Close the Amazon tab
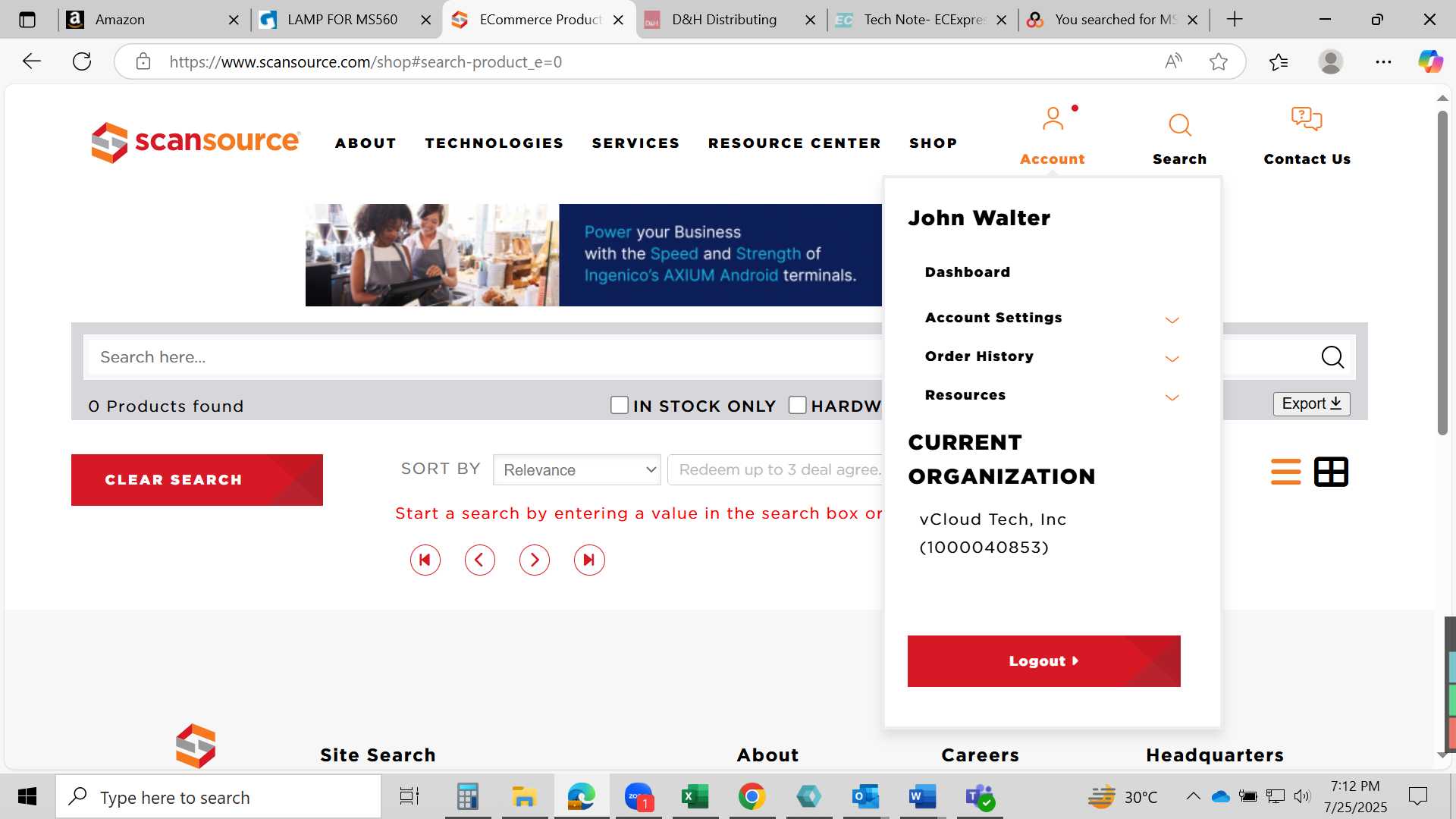Viewport: 1456px width, 819px height. [234, 20]
